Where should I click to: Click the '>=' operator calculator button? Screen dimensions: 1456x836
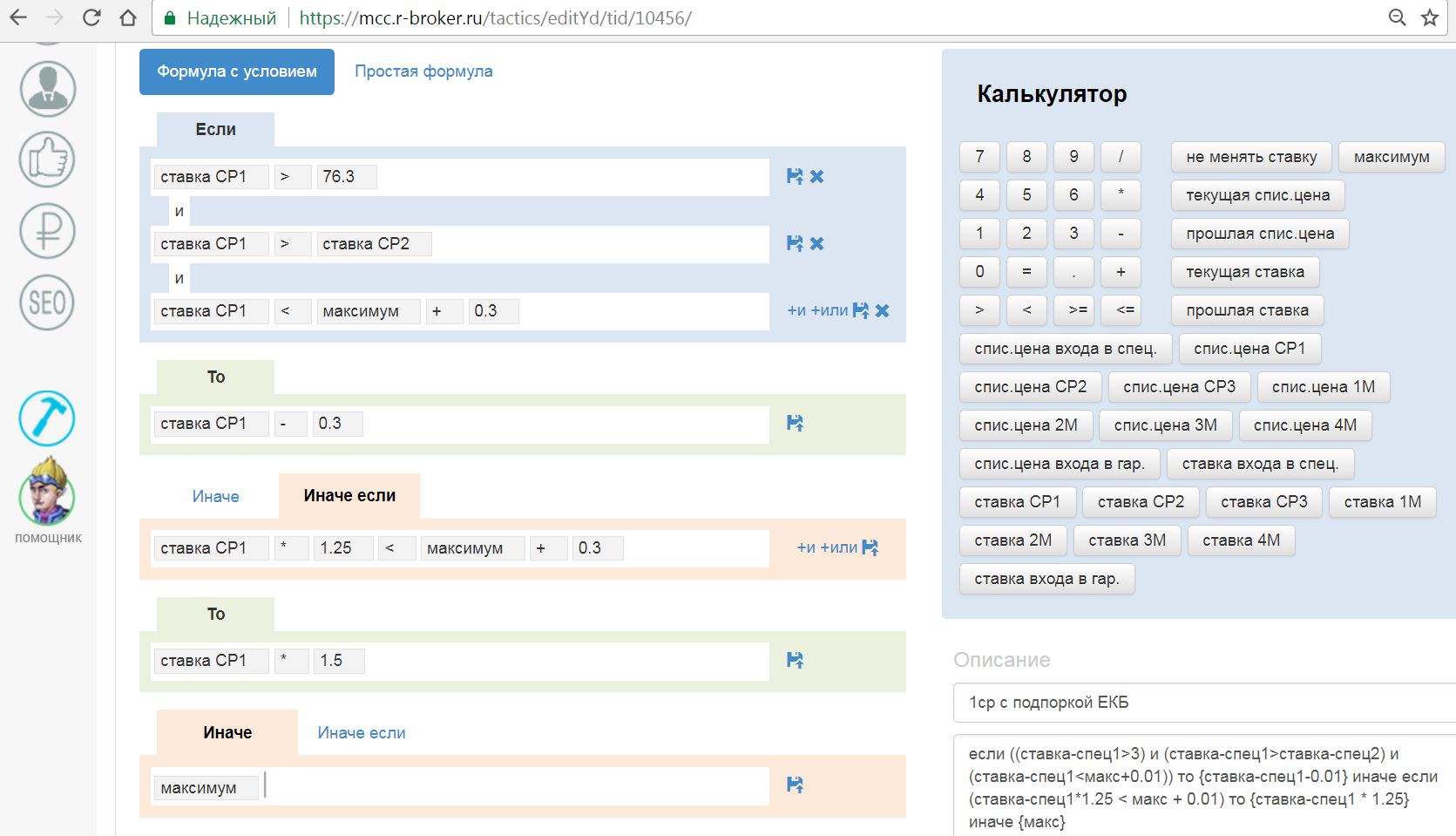(x=1078, y=309)
